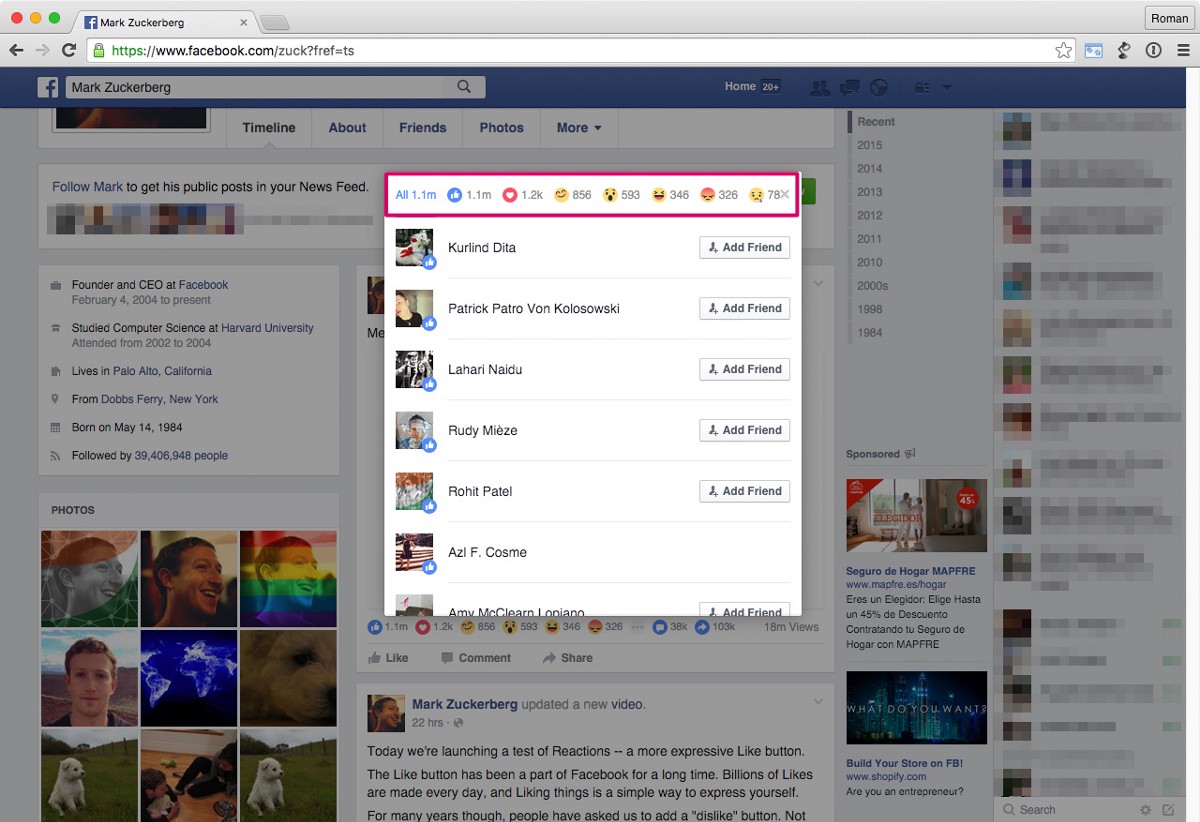
Task: Open the Seguro de Hogar MAPFRE ad link
Action: tap(910, 571)
